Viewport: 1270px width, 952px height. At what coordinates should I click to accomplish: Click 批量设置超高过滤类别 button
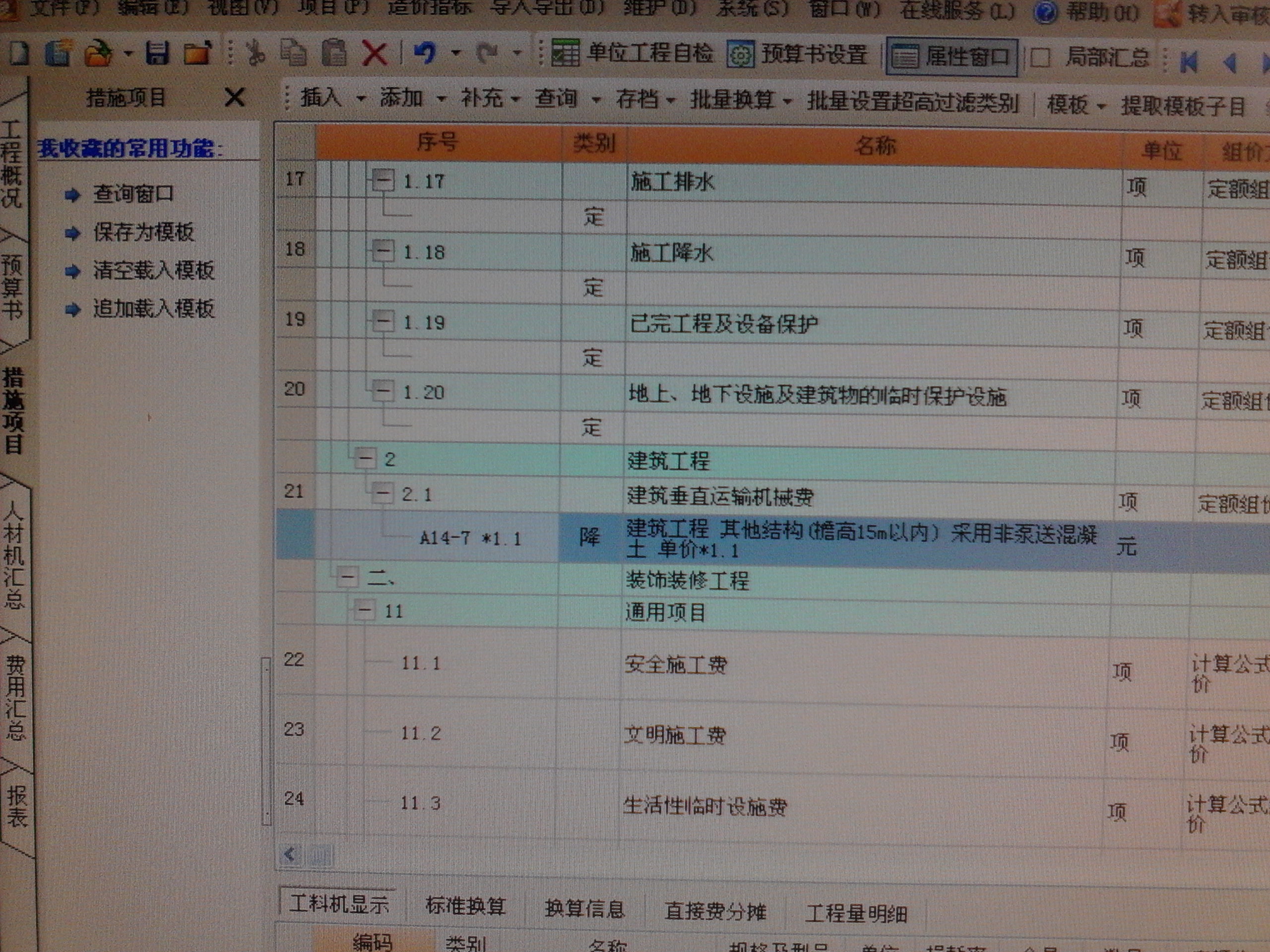click(912, 102)
